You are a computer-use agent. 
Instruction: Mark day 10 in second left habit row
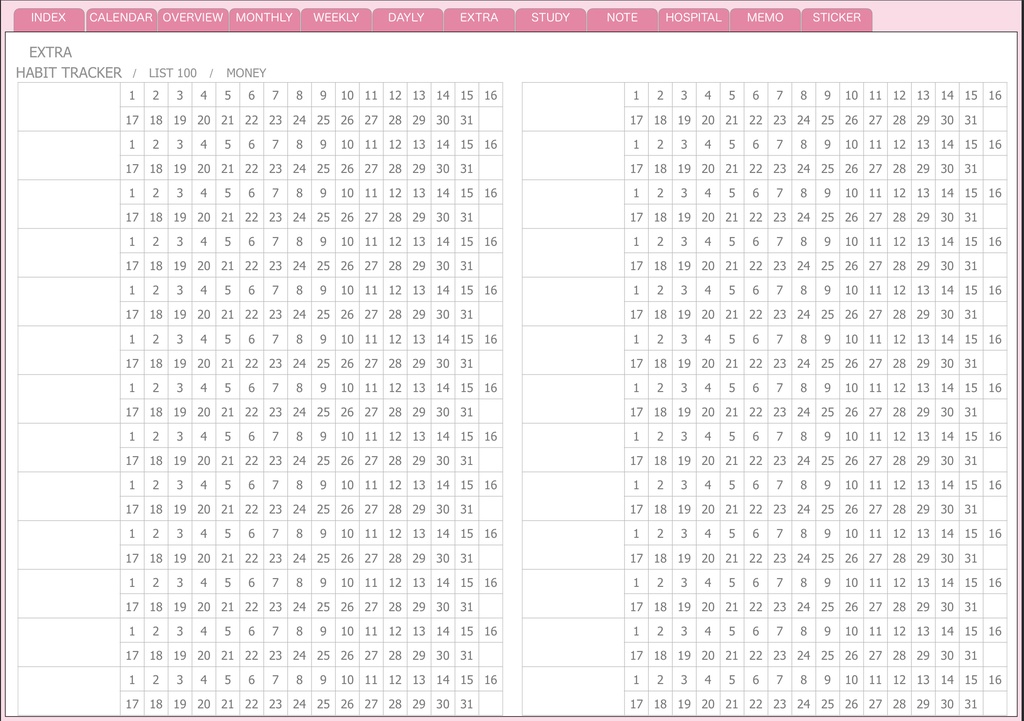[347, 144]
